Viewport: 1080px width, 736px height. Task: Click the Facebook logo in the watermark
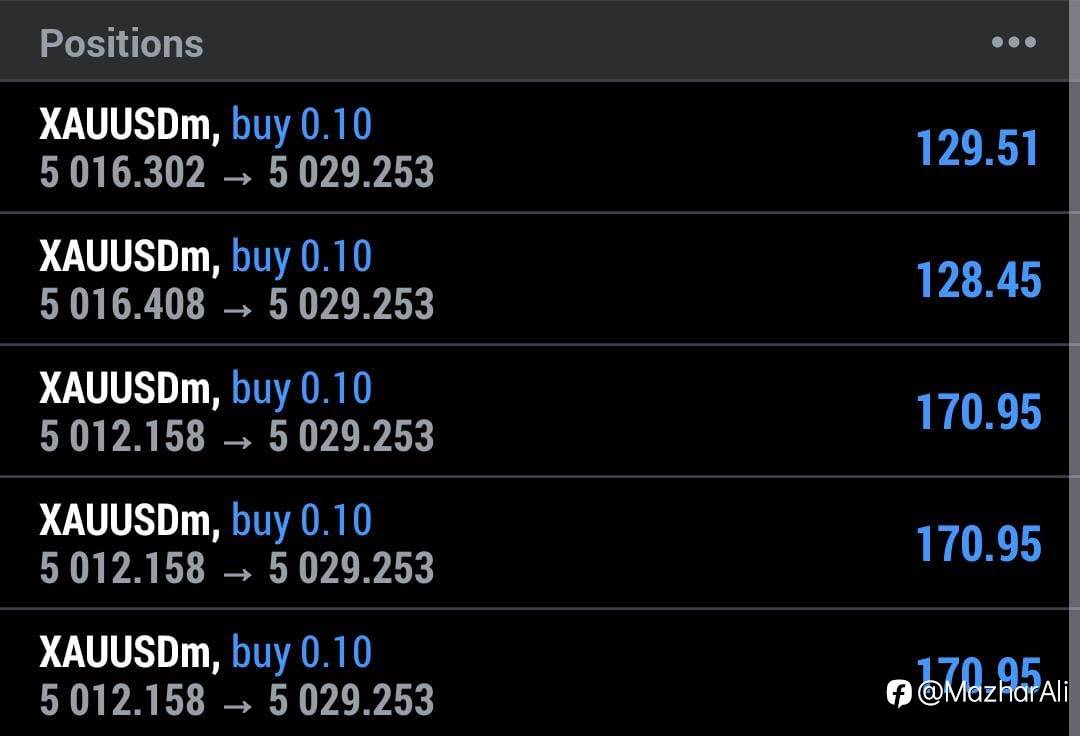898,692
